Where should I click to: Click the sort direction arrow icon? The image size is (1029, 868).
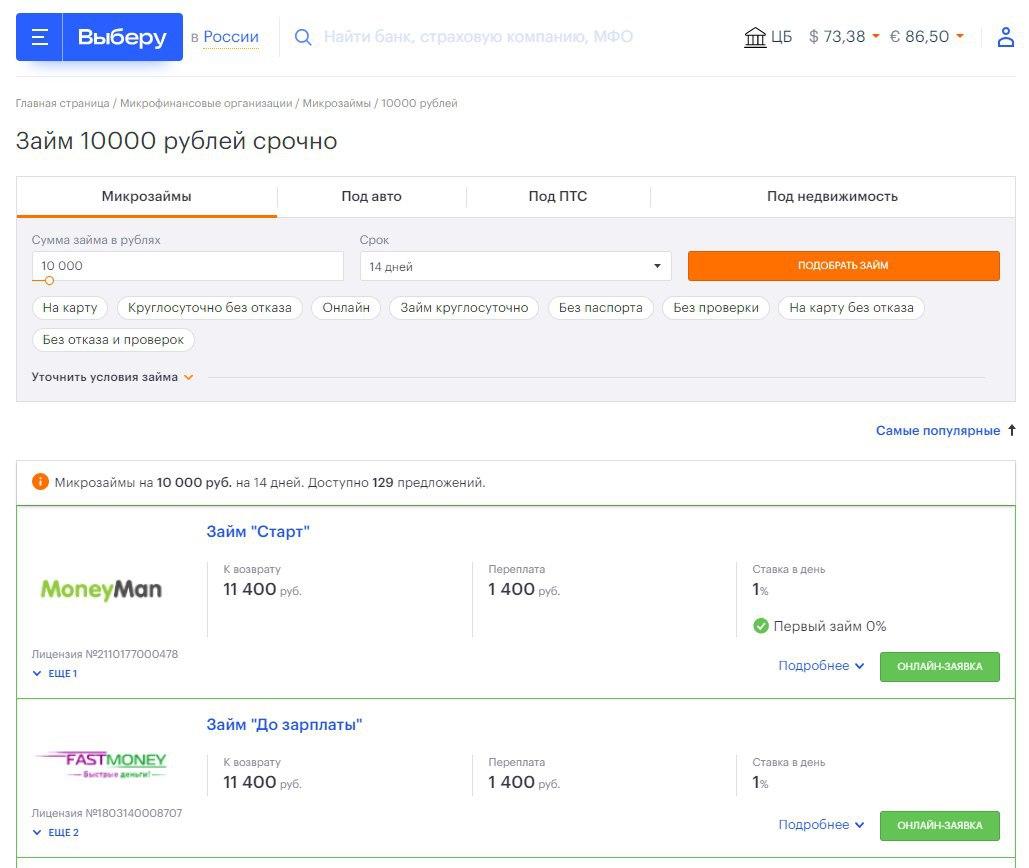1011,431
